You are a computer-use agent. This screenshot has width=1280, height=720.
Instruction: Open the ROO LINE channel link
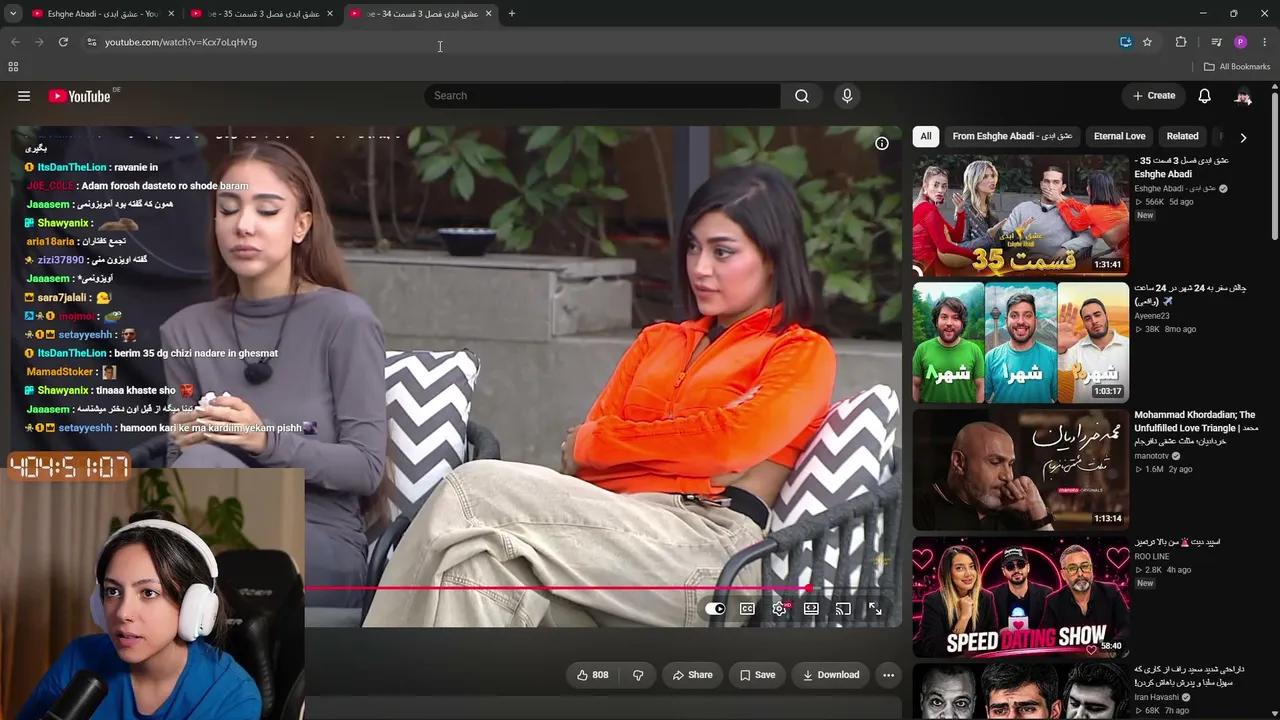[1151, 556]
